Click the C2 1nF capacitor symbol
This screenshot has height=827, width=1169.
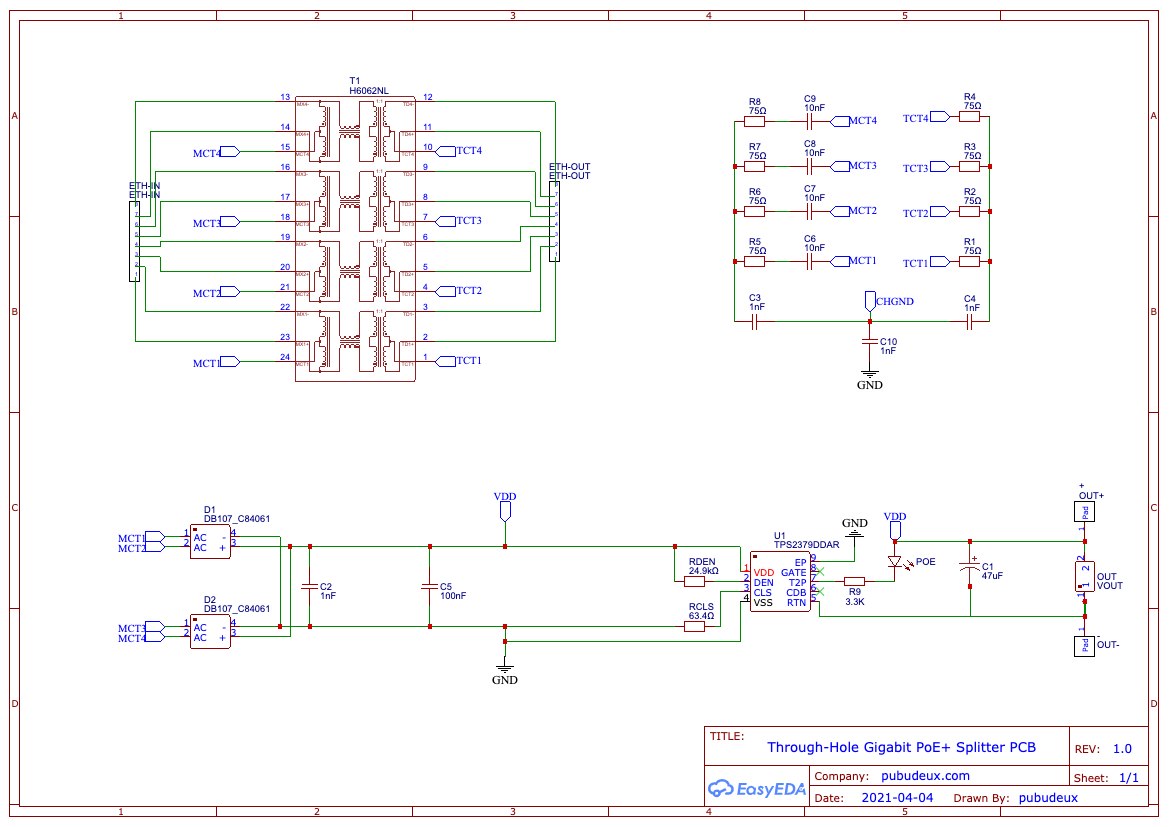point(309,587)
